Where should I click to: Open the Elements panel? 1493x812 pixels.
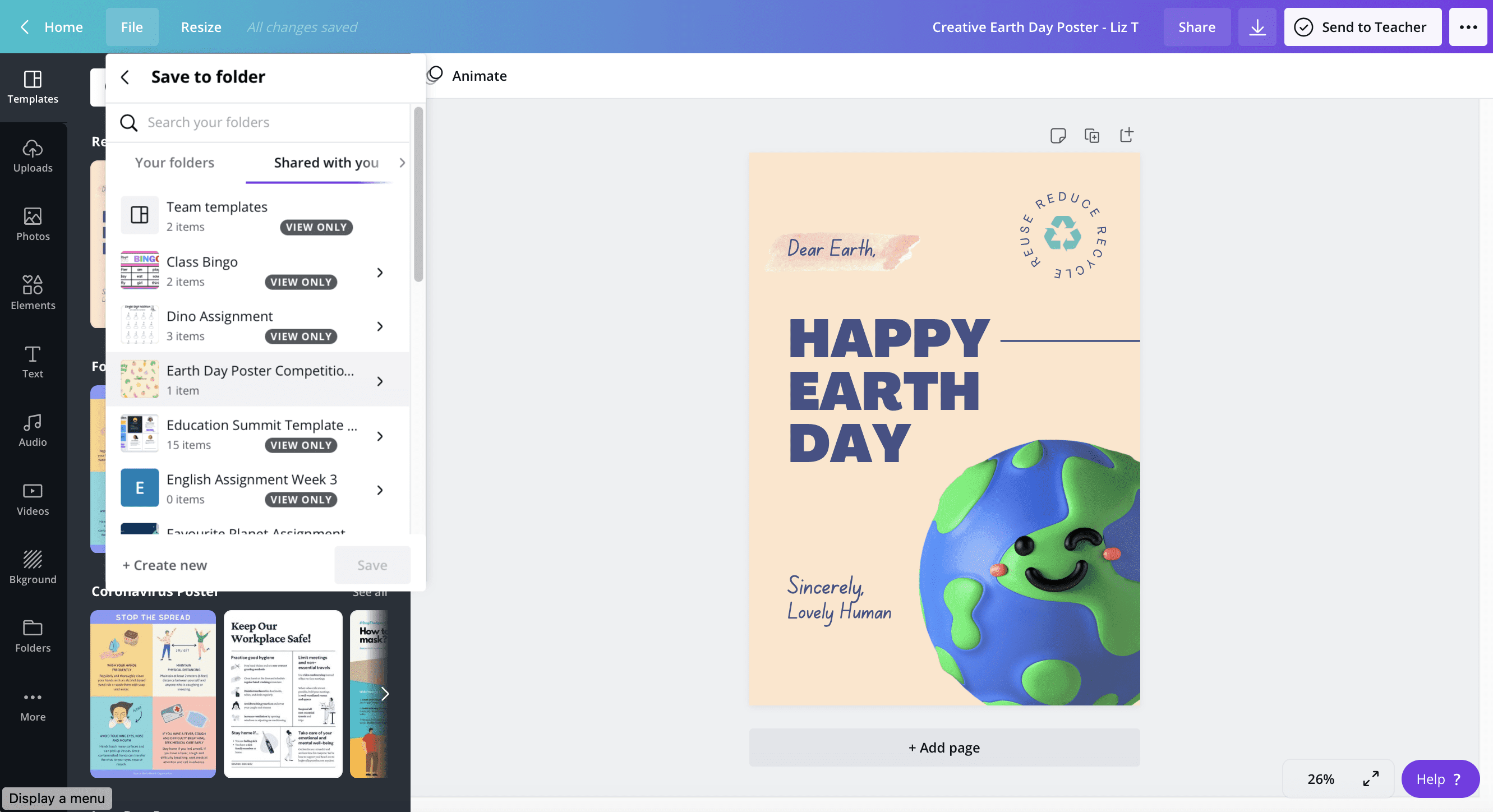point(33,294)
